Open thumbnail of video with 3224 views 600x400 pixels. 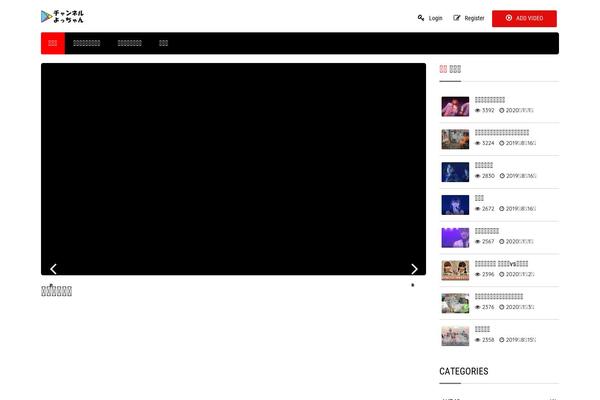click(x=455, y=139)
